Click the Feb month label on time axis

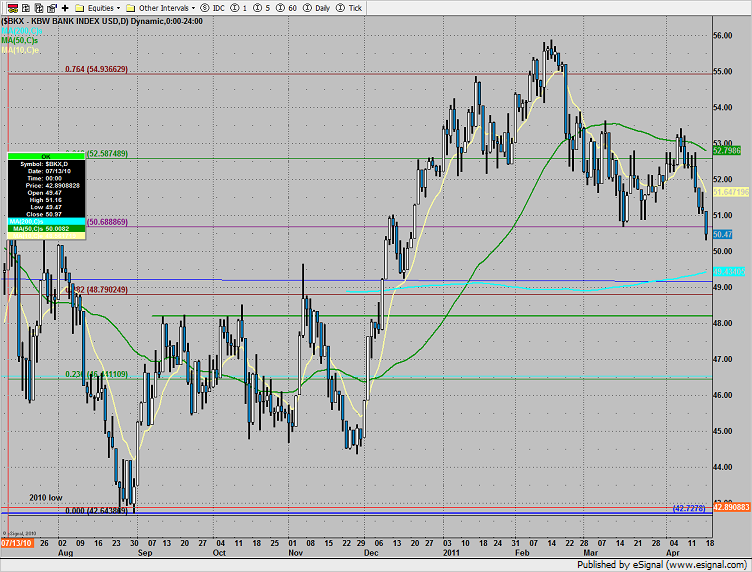pos(522,552)
